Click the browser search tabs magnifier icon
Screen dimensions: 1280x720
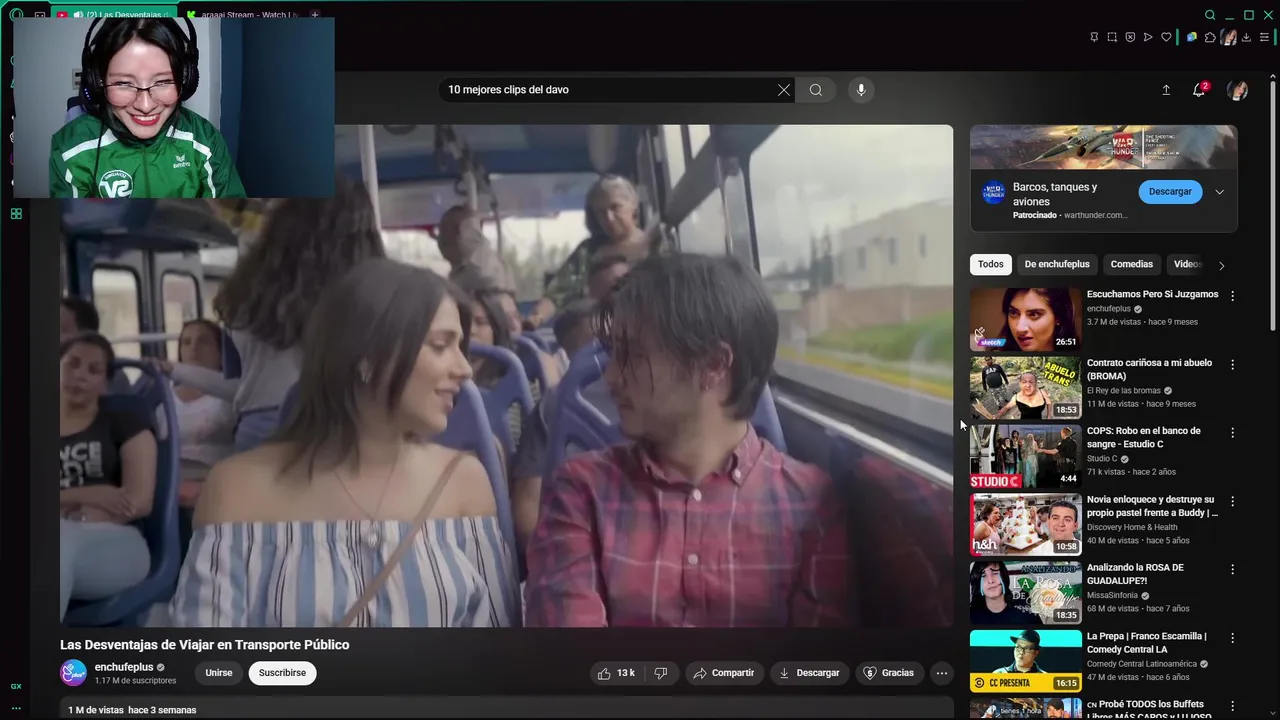click(x=1210, y=15)
